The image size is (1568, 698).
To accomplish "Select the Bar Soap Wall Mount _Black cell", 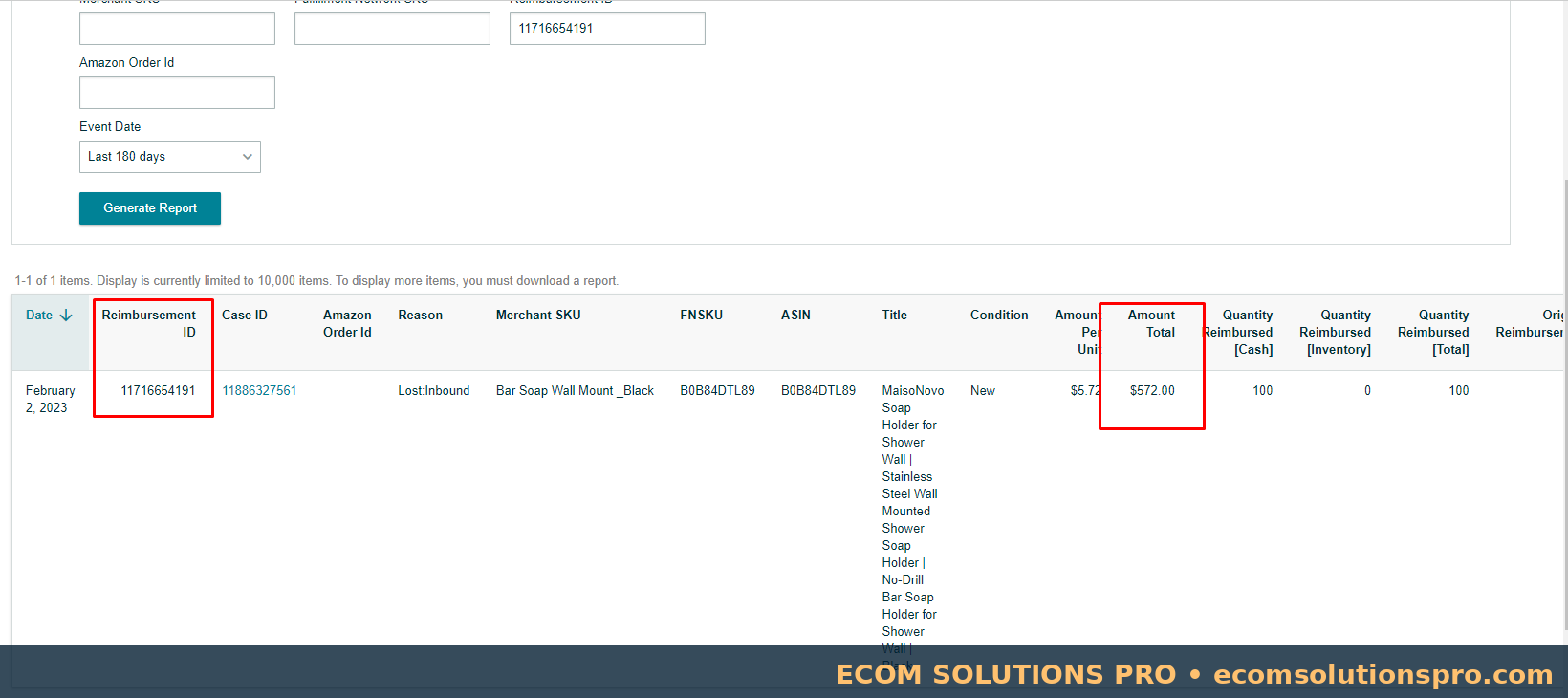I will point(575,390).
